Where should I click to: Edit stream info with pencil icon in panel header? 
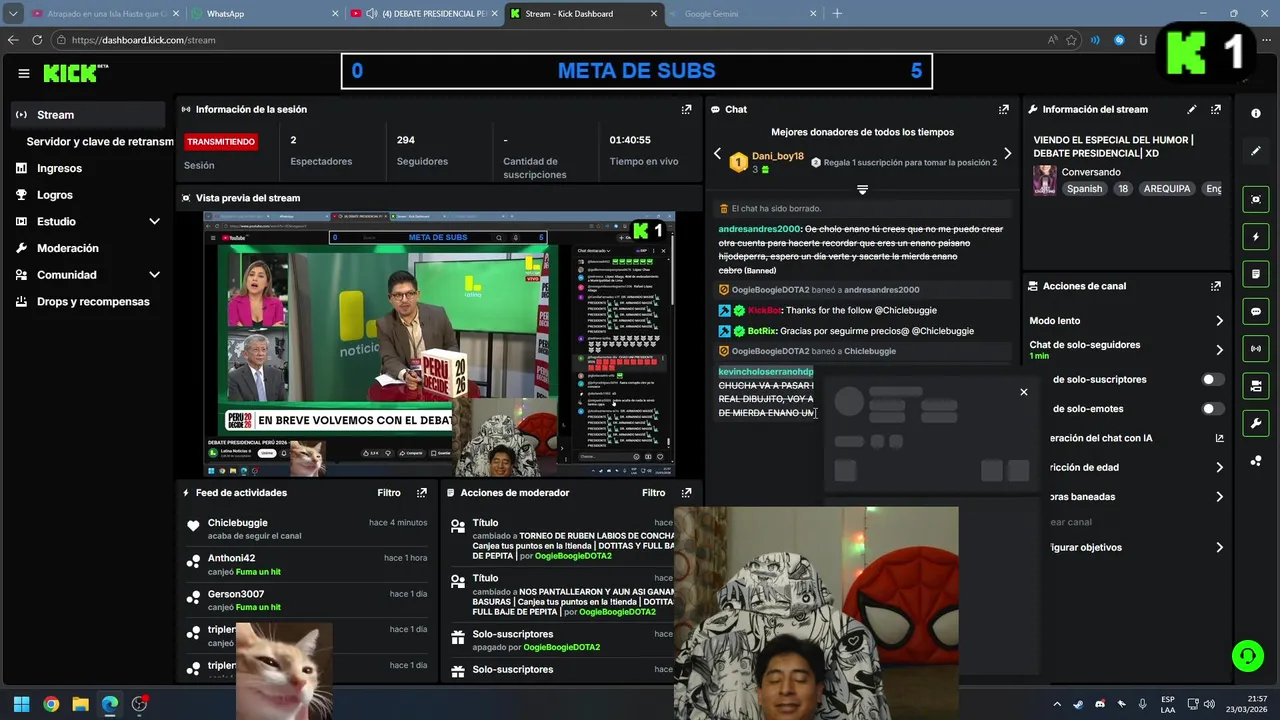(1192, 109)
